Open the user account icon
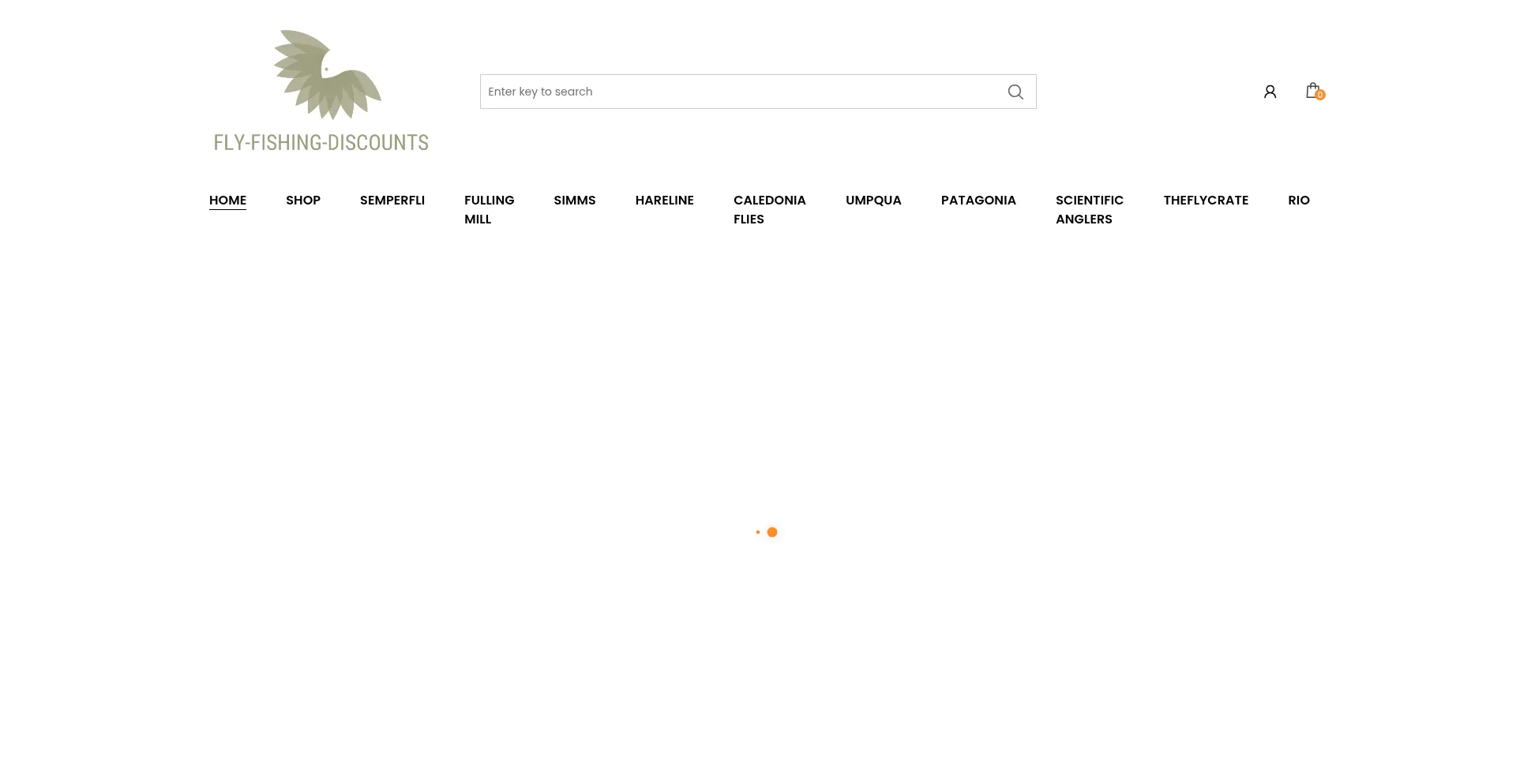The width and height of the screenshot is (1516, 784). (1270, 92)
